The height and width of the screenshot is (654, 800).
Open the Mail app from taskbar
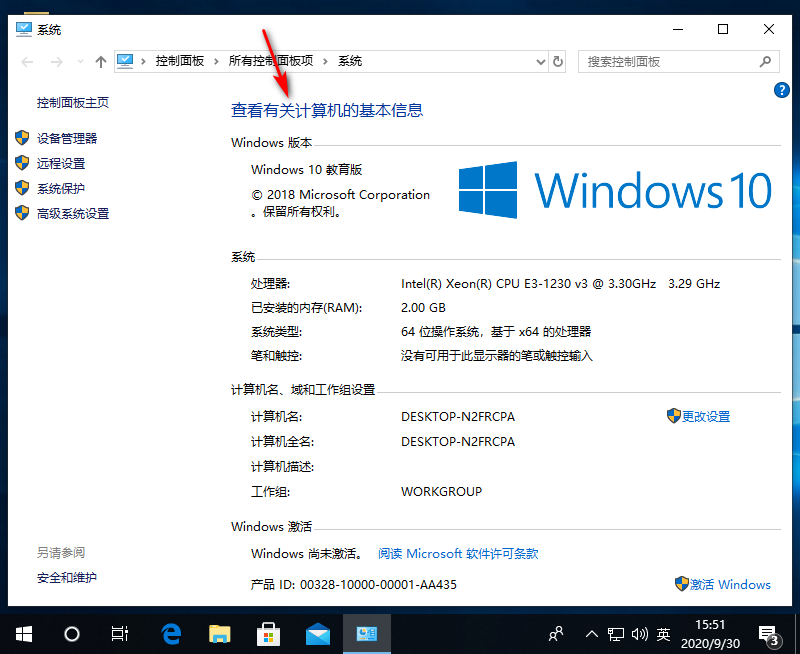point(318,633)
